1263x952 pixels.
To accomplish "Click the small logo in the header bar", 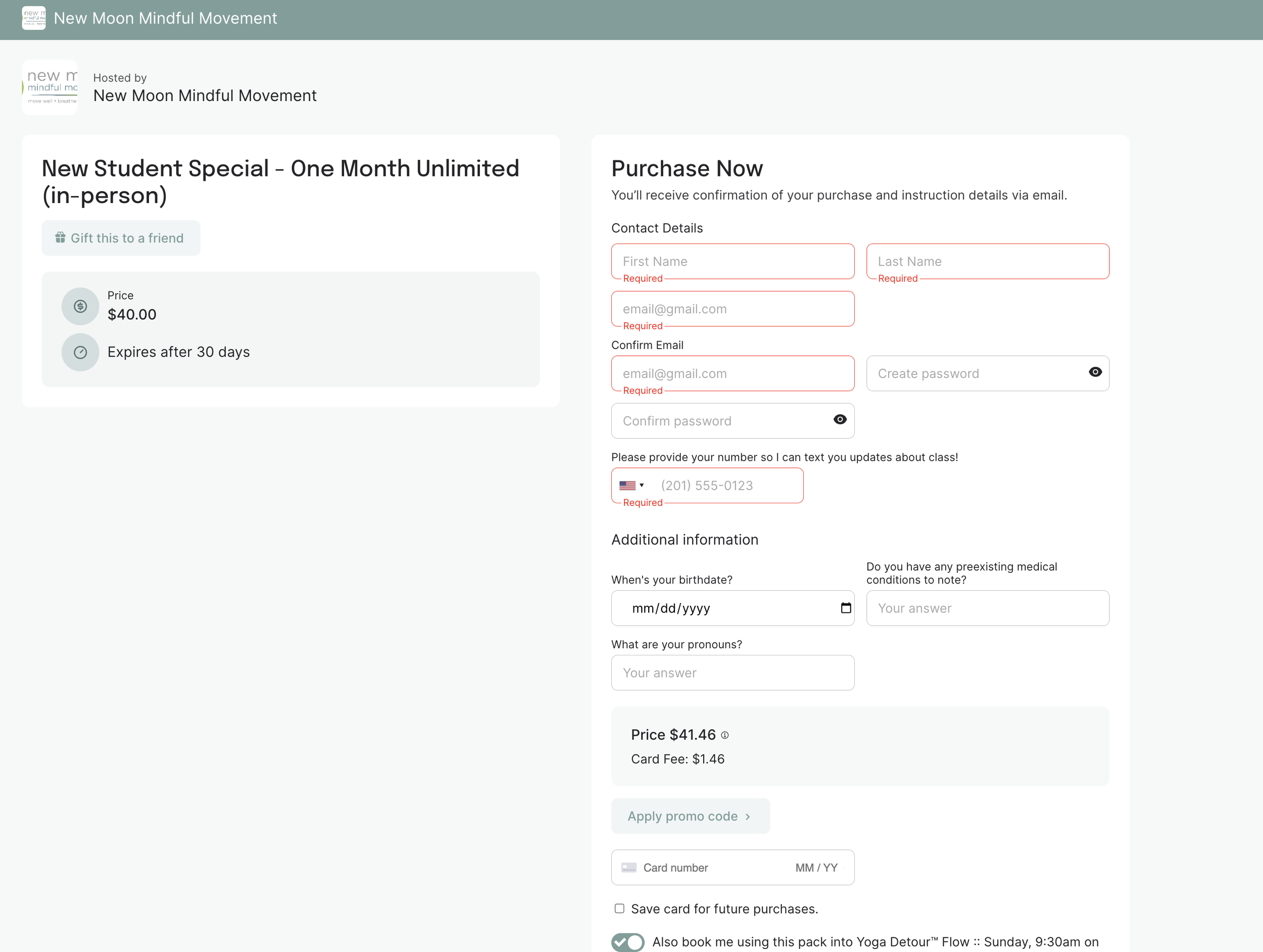I will tap(34, 18).
